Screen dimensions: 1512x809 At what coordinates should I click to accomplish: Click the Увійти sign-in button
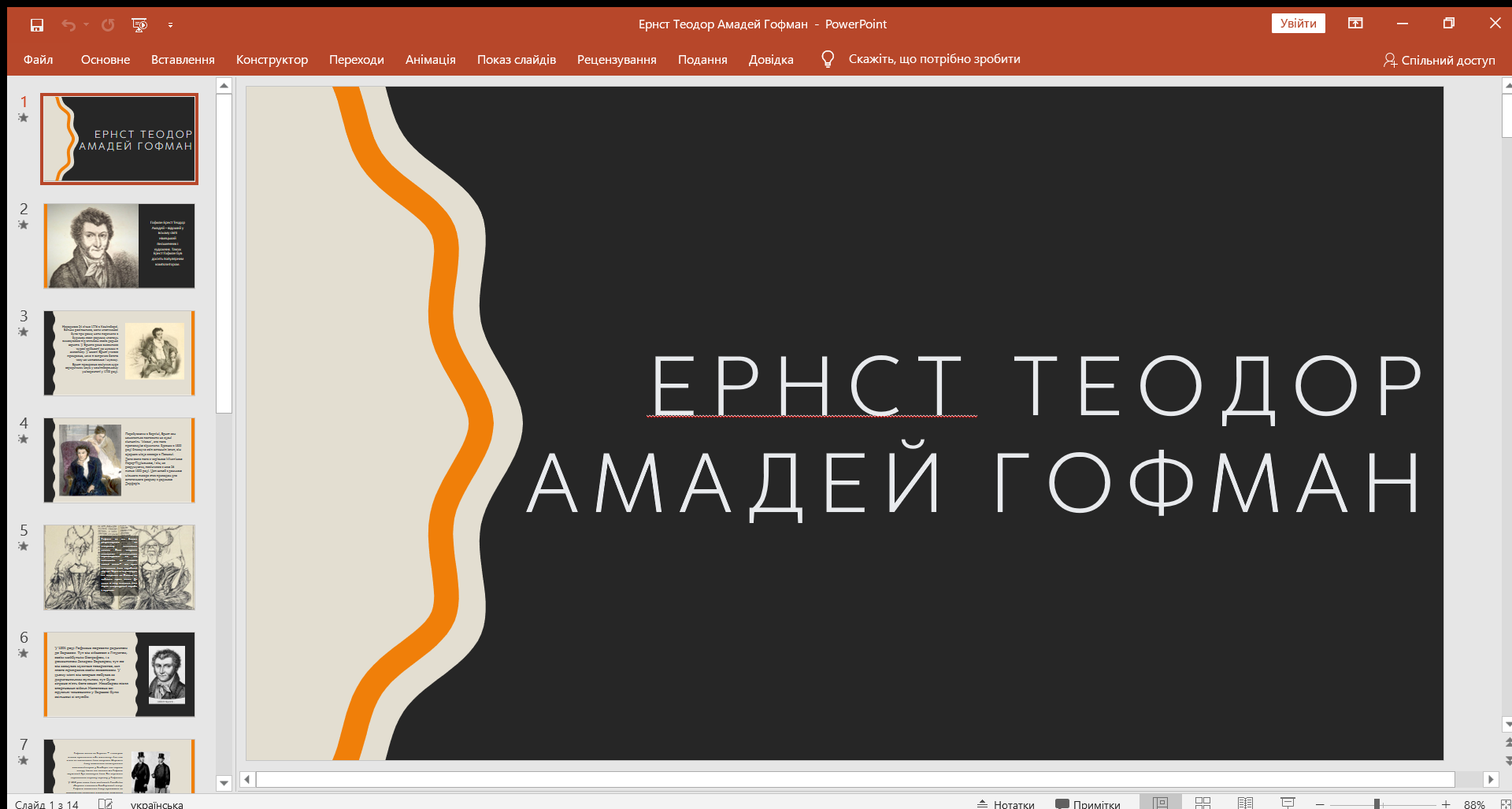1298,24
